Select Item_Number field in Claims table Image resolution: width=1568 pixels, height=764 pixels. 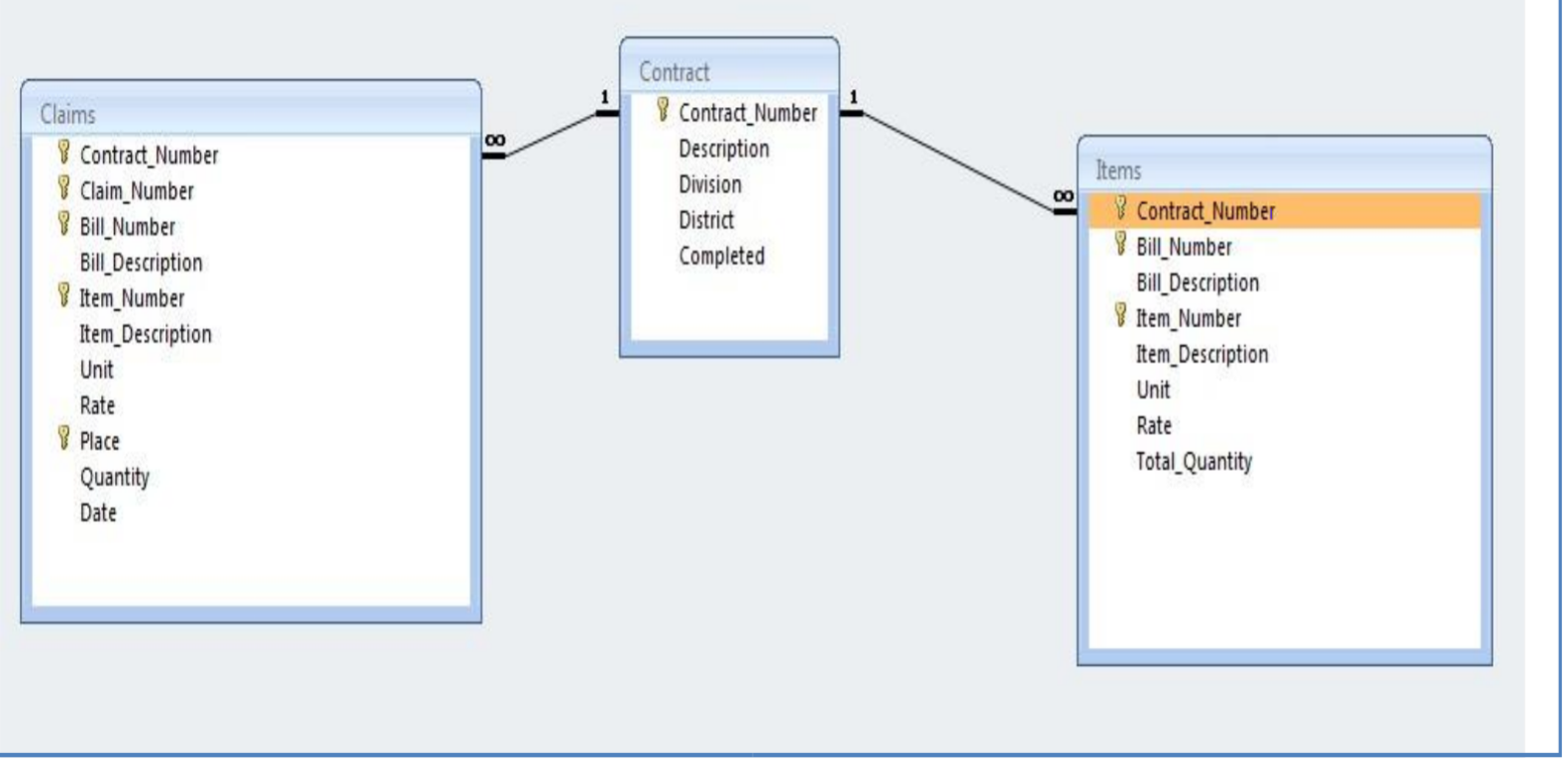click(x=132, y=298)
